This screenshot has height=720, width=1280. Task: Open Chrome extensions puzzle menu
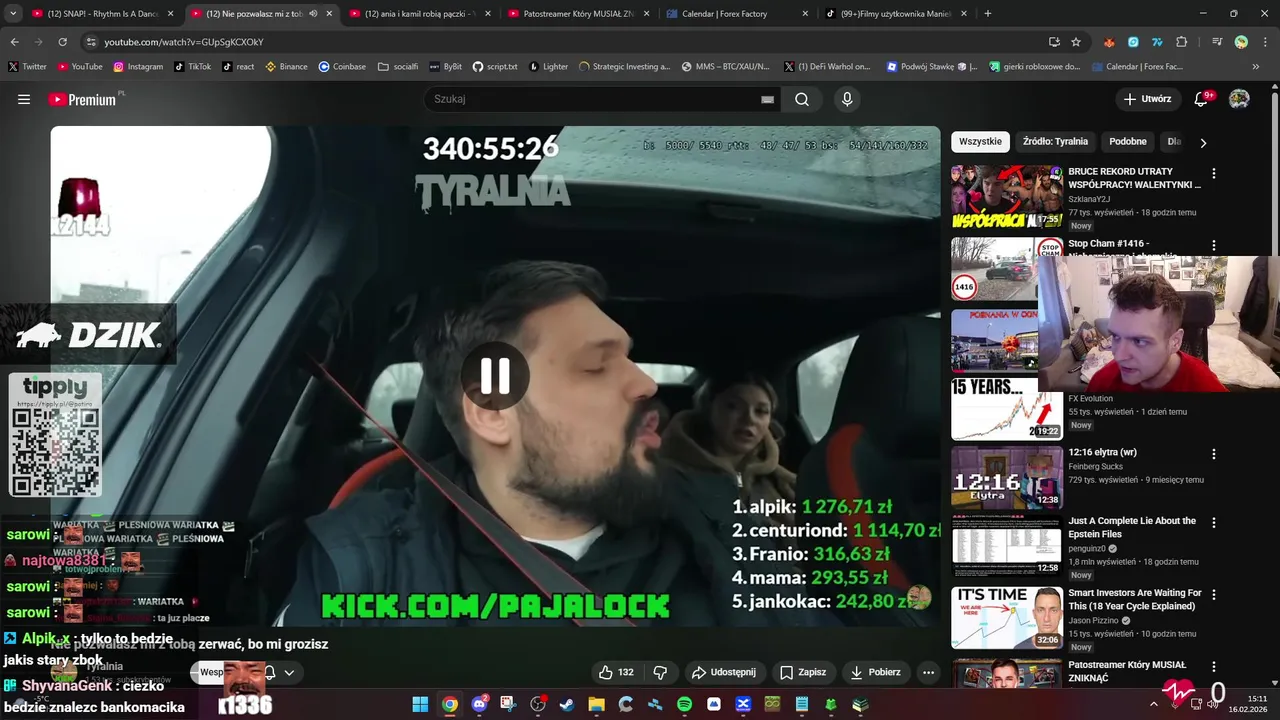point(1182,42)
